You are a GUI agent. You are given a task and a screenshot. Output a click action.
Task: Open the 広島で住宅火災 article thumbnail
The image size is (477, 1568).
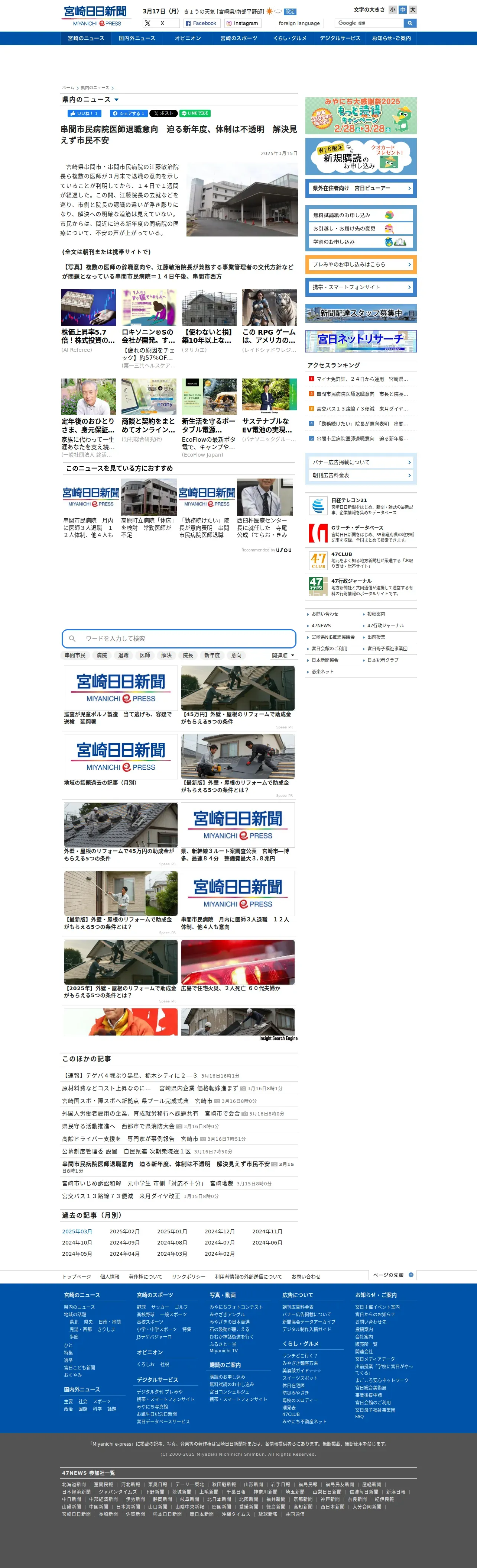(x=238, y=962)
